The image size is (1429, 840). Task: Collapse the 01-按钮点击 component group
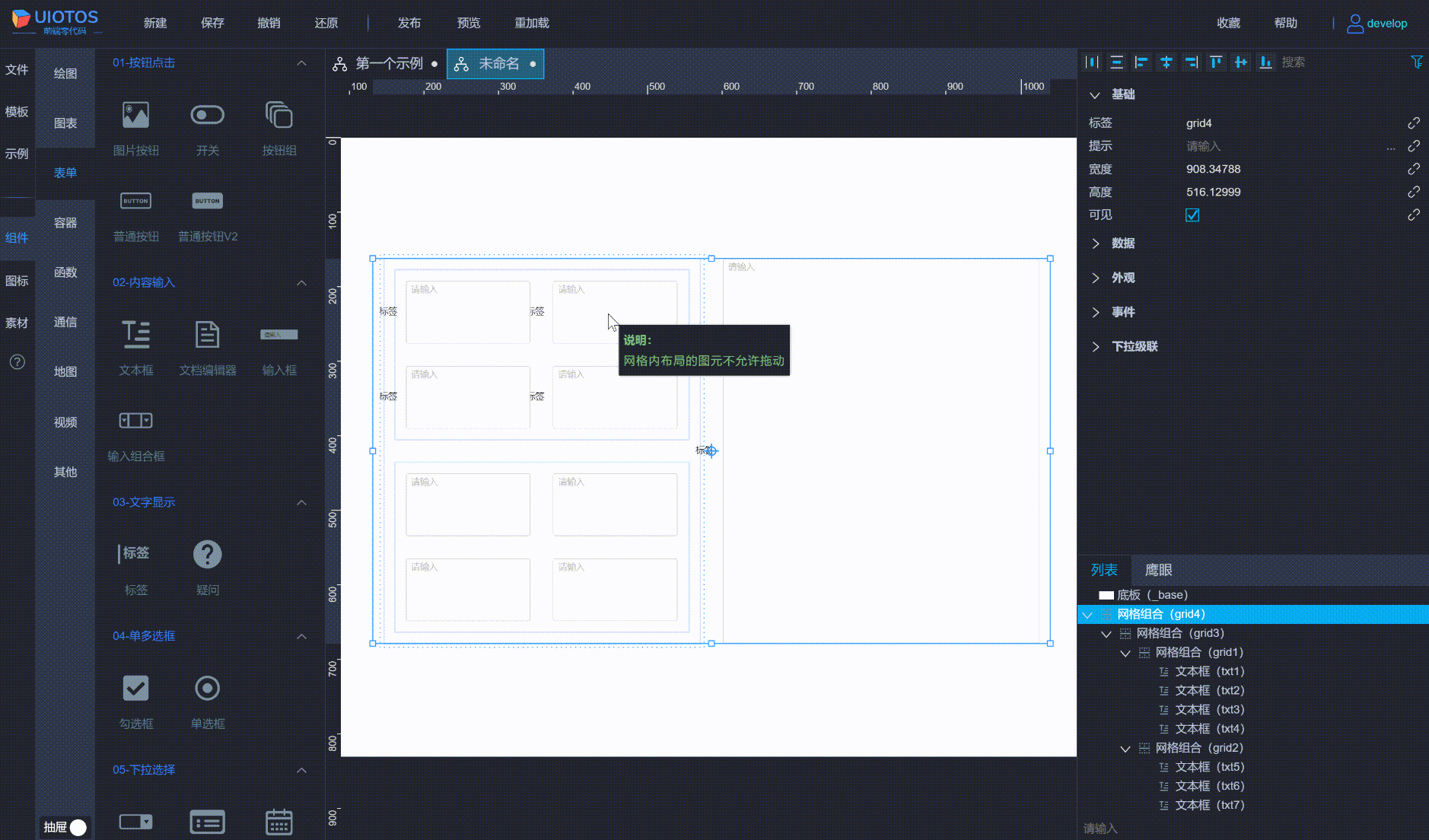tap(301, 63)
